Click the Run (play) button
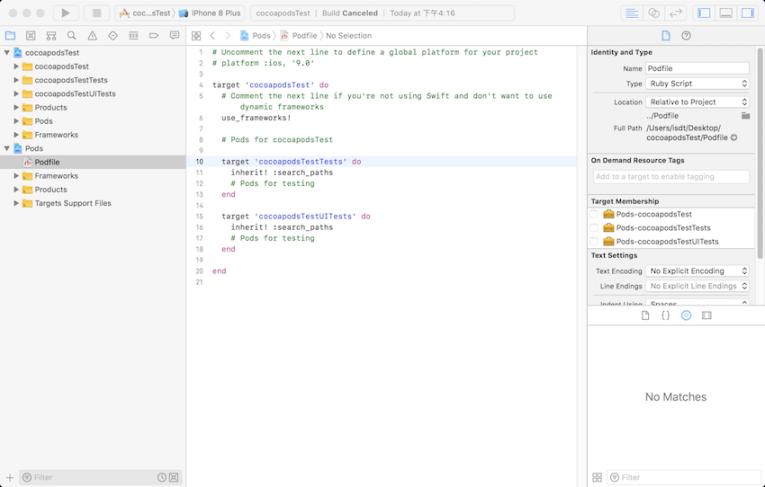This screenshot has height=487, width=765. tap(65, 13)
